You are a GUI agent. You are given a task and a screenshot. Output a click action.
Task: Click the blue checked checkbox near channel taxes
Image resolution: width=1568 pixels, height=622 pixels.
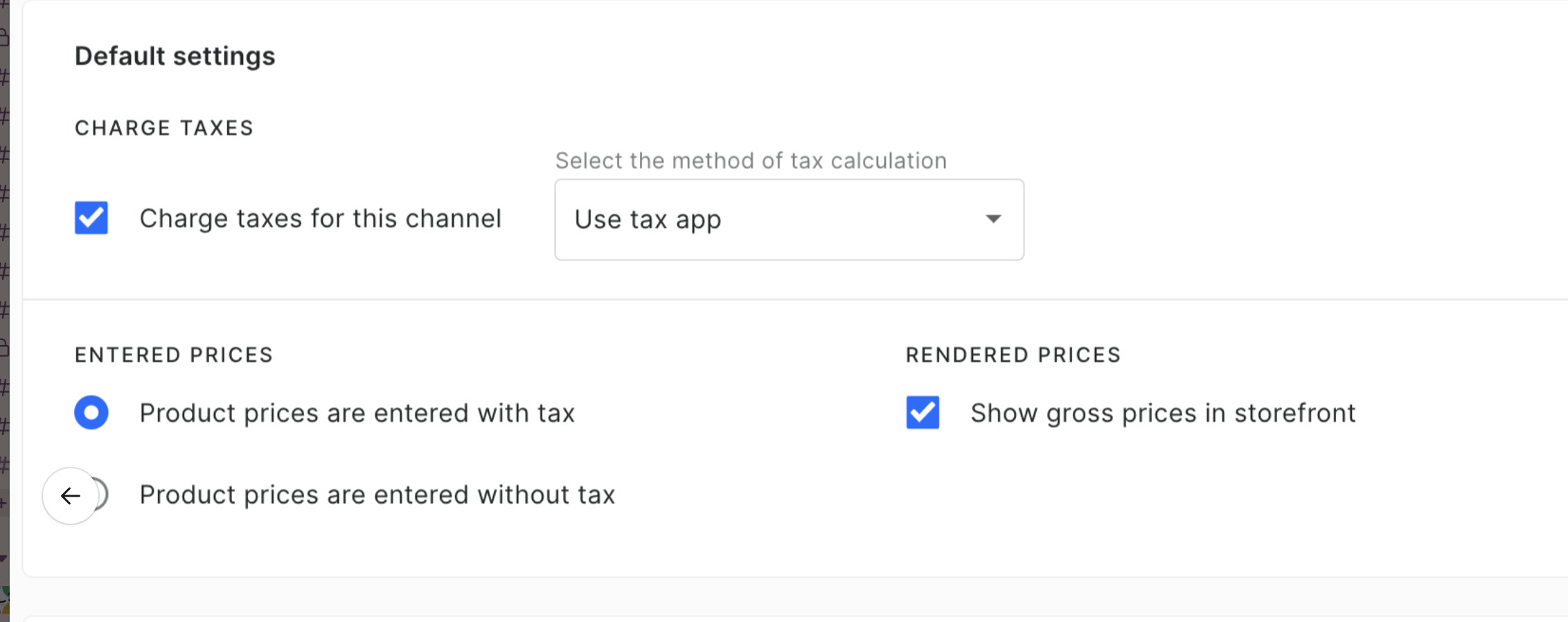[90, 217]
